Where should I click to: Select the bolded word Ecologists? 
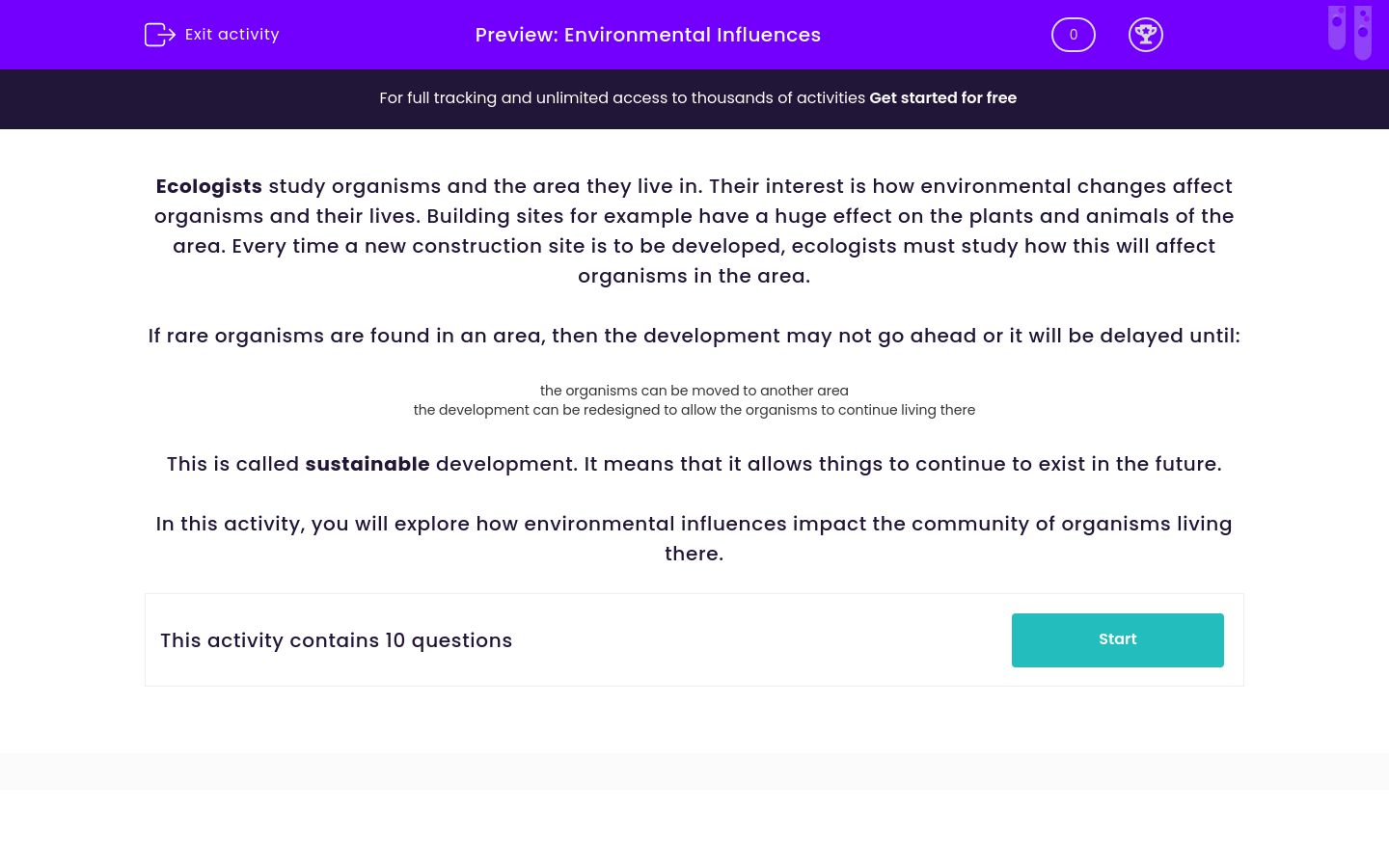[x=208, y=186]
